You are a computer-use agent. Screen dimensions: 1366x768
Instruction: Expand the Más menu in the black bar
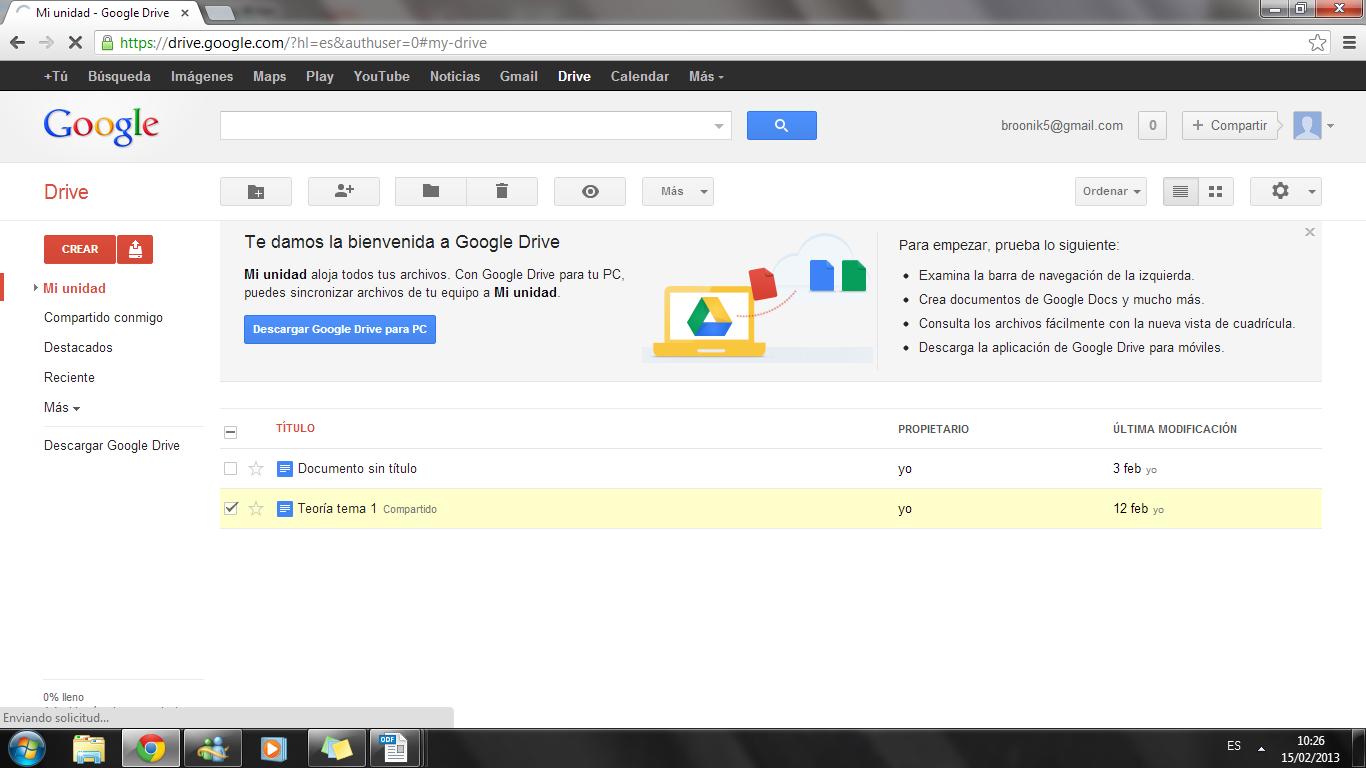pos(706,76)
